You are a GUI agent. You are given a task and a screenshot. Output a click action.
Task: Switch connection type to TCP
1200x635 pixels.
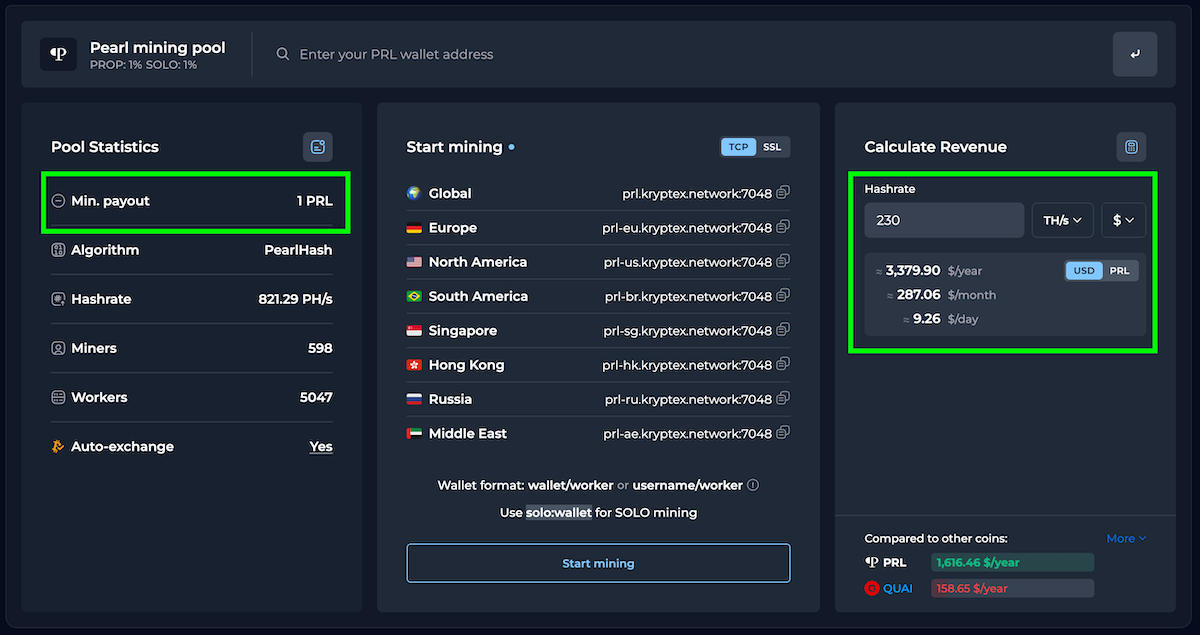coord(738,147)
